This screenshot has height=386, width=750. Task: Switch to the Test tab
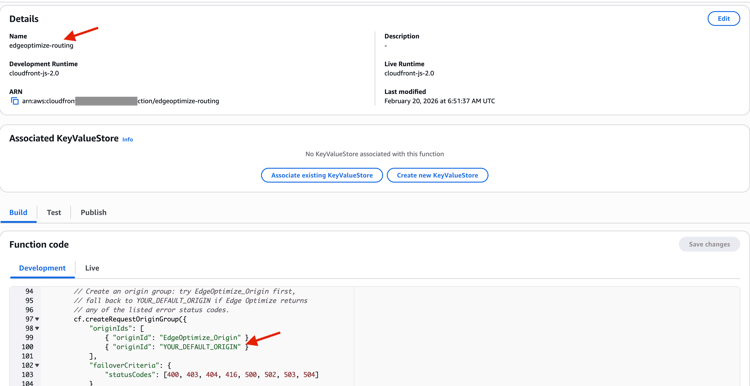(54, 212)
